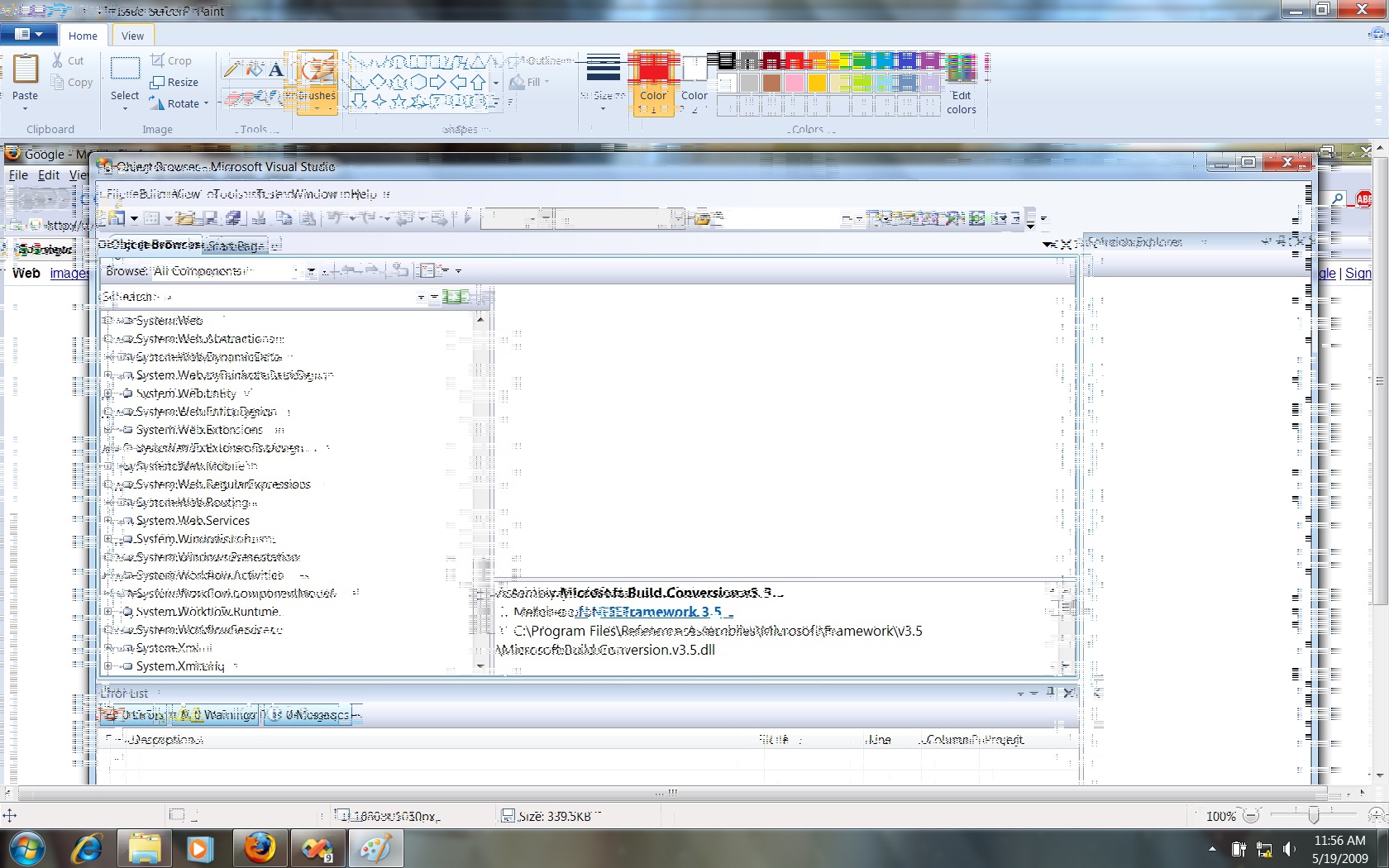Image resolution: width=1389 pixels, height=868 pixels.
Task: Select the Pencil tool
Action: pyautogui.click(x=232, y=70)
